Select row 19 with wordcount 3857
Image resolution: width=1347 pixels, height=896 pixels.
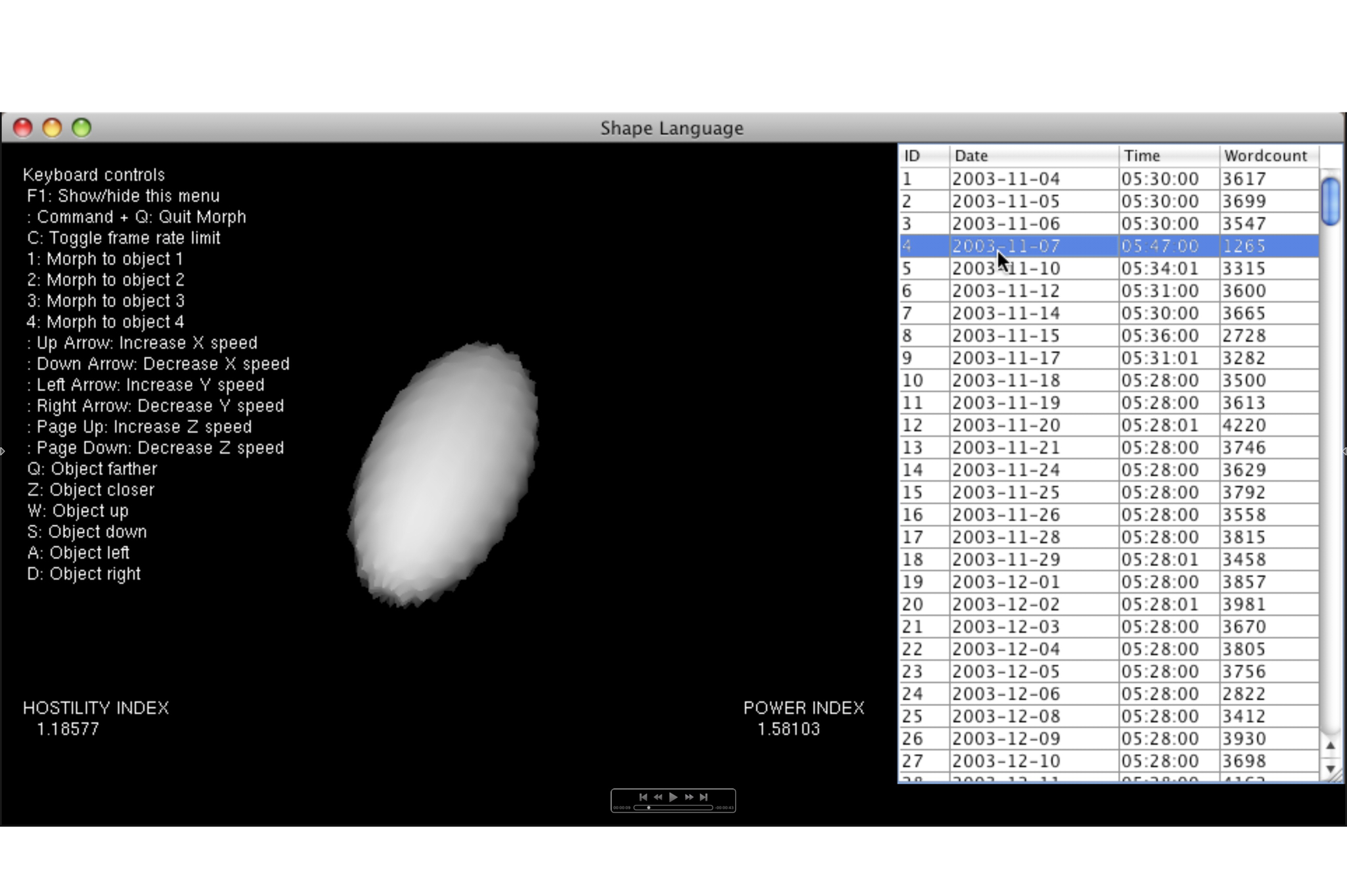click(1243, 582)
